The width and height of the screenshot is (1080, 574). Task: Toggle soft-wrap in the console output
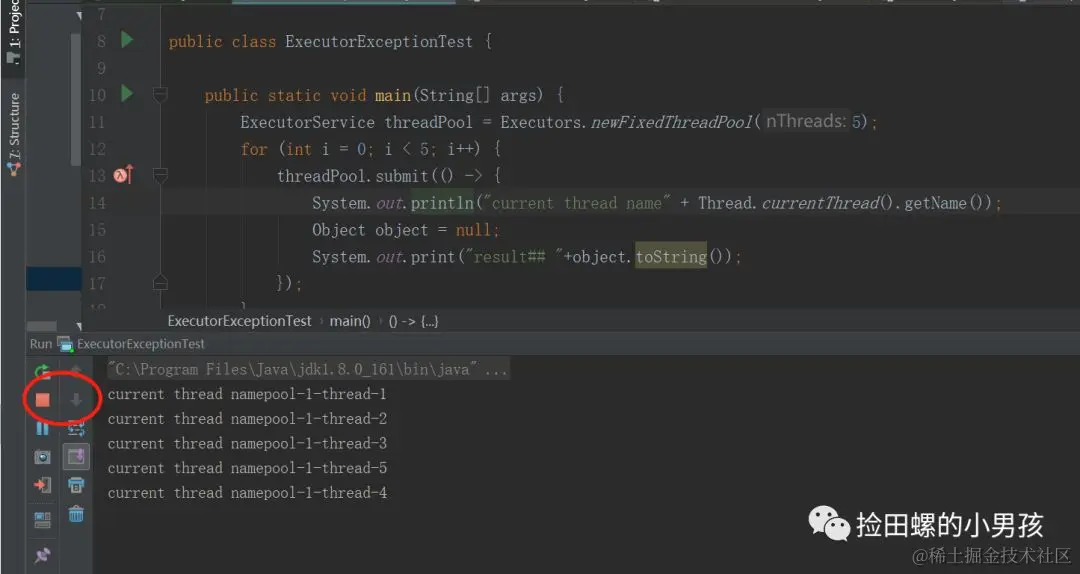click(76, 429)
